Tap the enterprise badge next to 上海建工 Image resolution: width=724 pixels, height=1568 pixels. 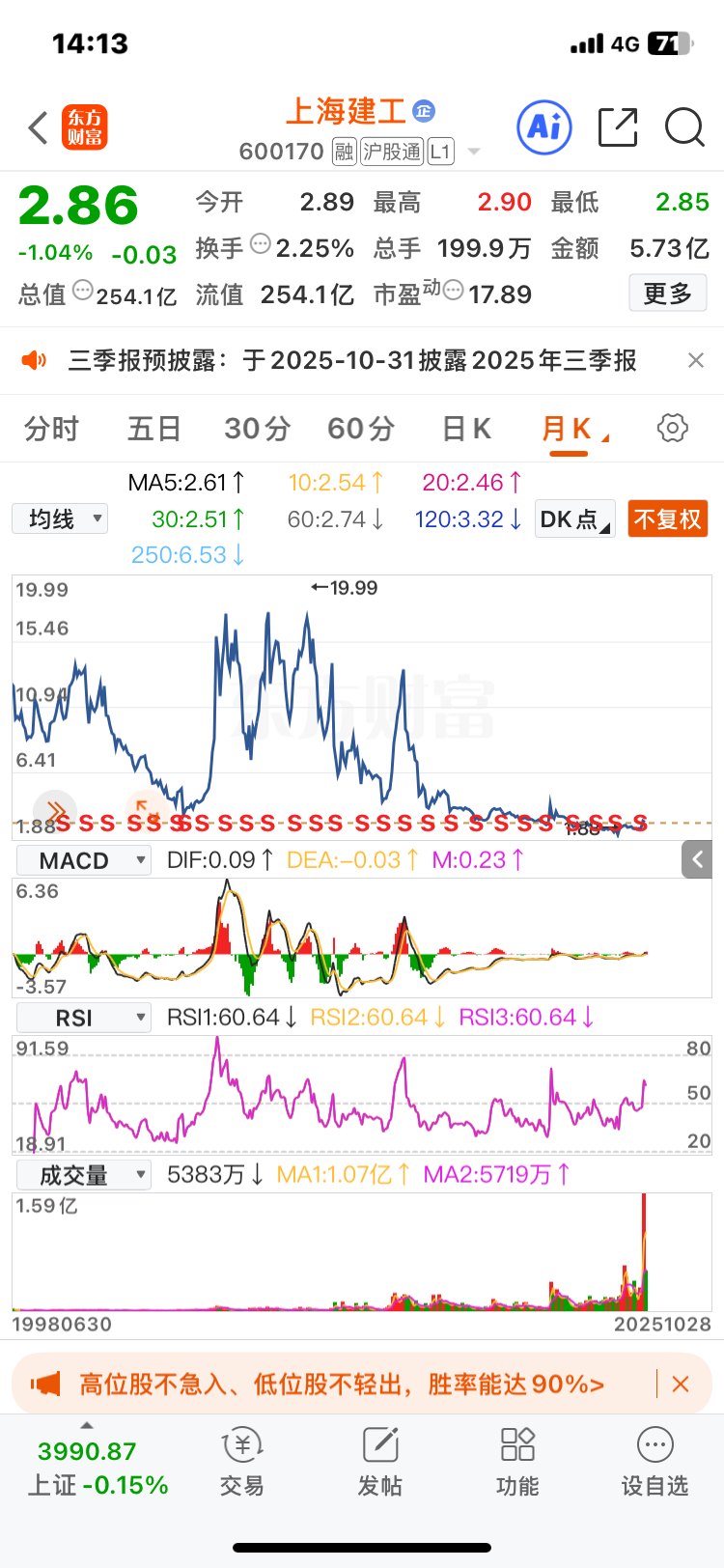click(424, 111)
